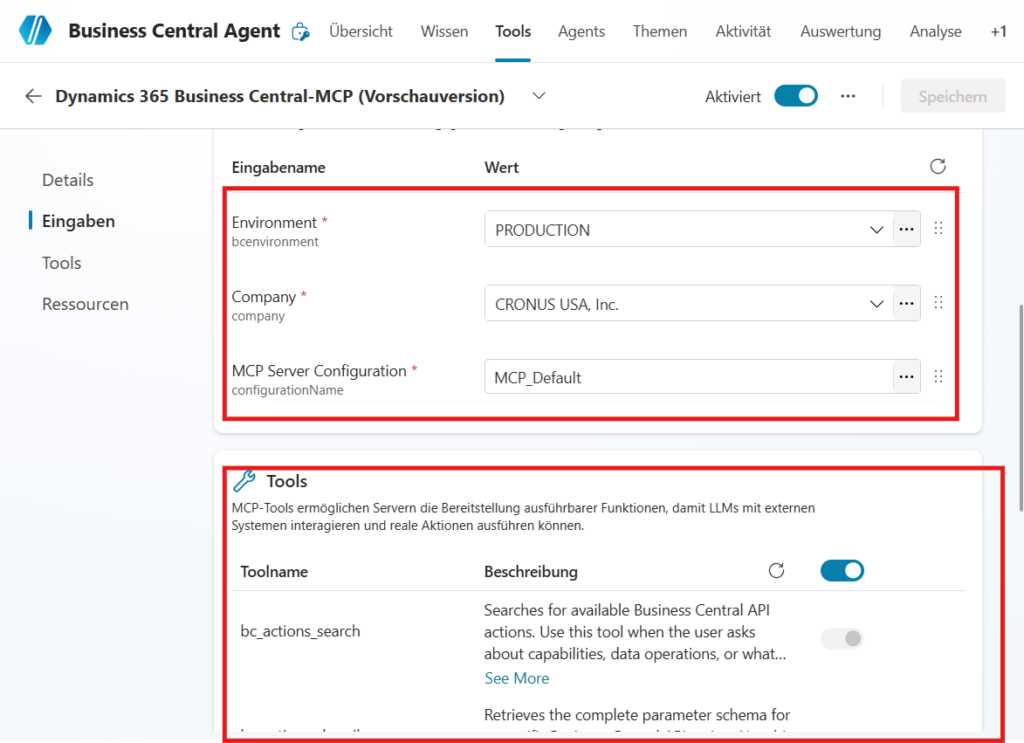Toggle the bc_actions_search tool switch

coord(842,639)
